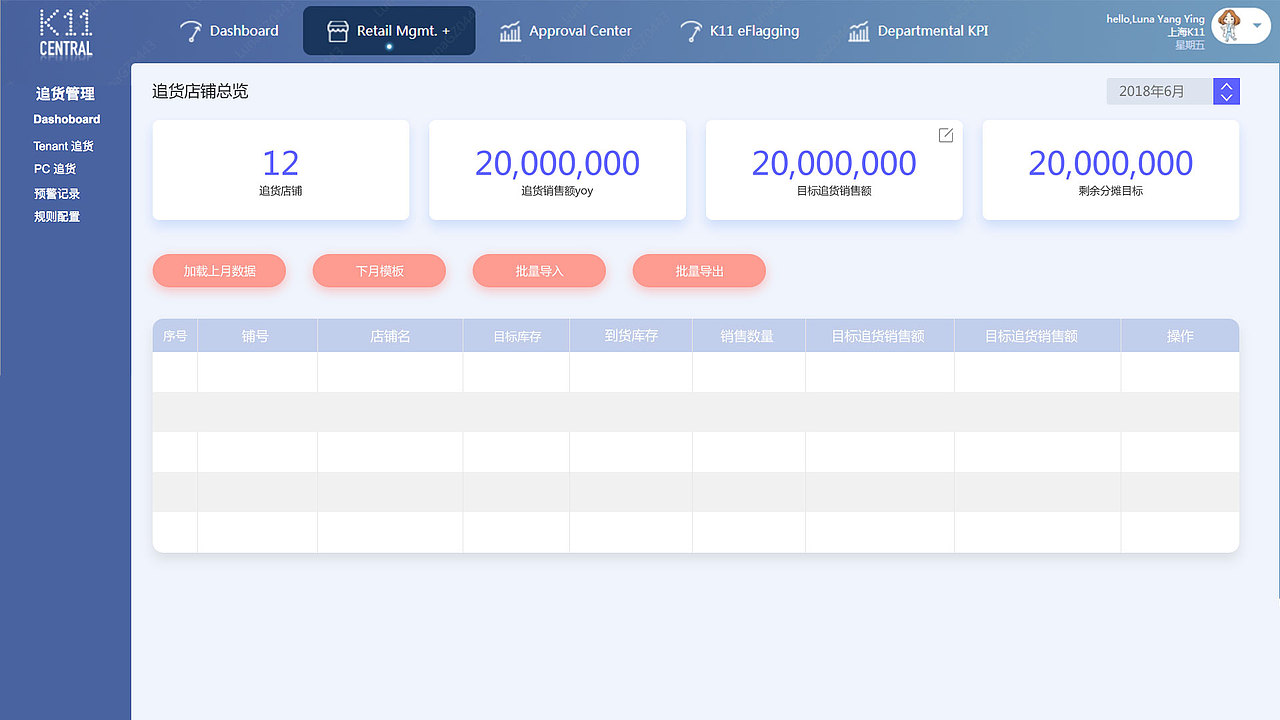
Task: Click the chart icon beside Departmental KPI
Action: [859, 31]
